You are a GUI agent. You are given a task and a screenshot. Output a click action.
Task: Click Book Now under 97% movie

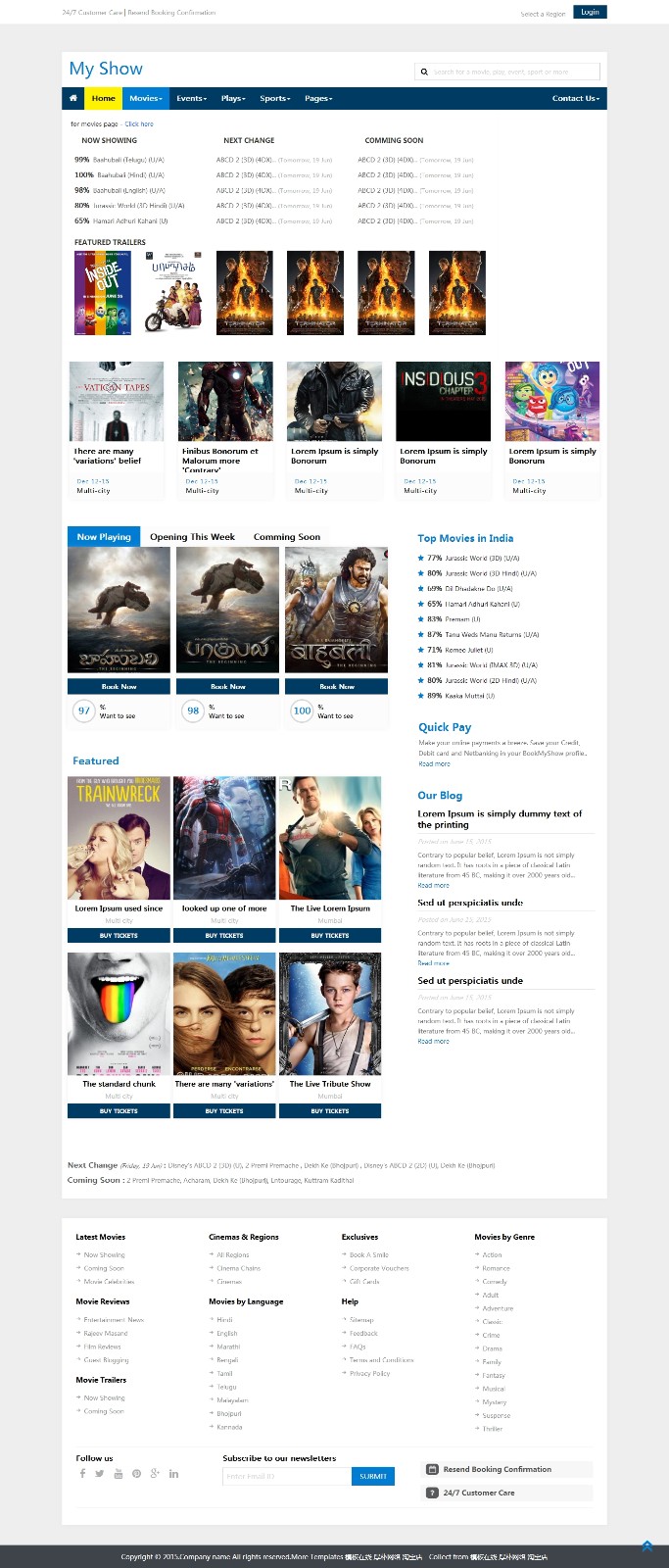coord(119,686)
